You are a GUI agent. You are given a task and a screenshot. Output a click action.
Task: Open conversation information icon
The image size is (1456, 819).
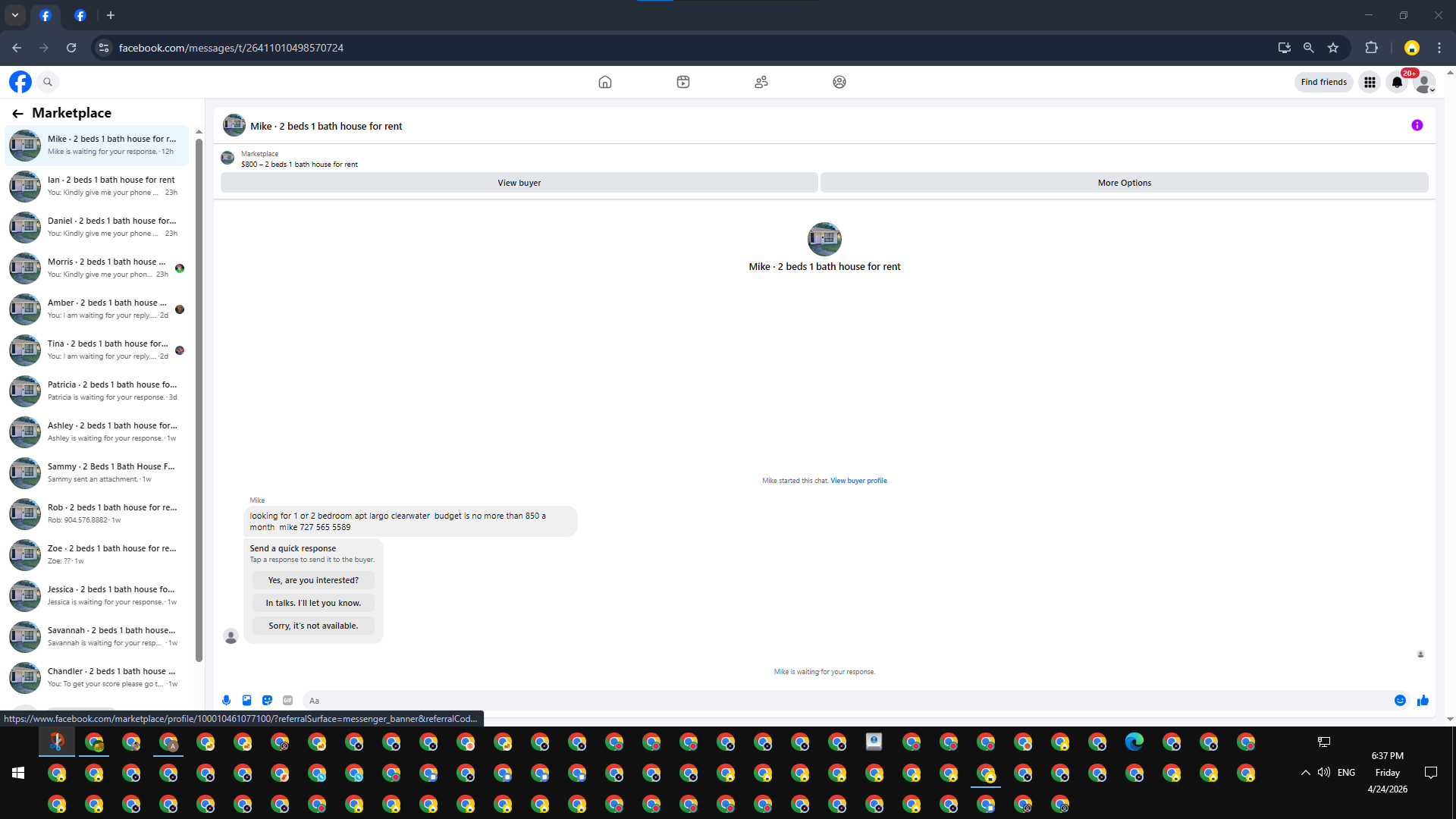click(x=1417, y=125)
